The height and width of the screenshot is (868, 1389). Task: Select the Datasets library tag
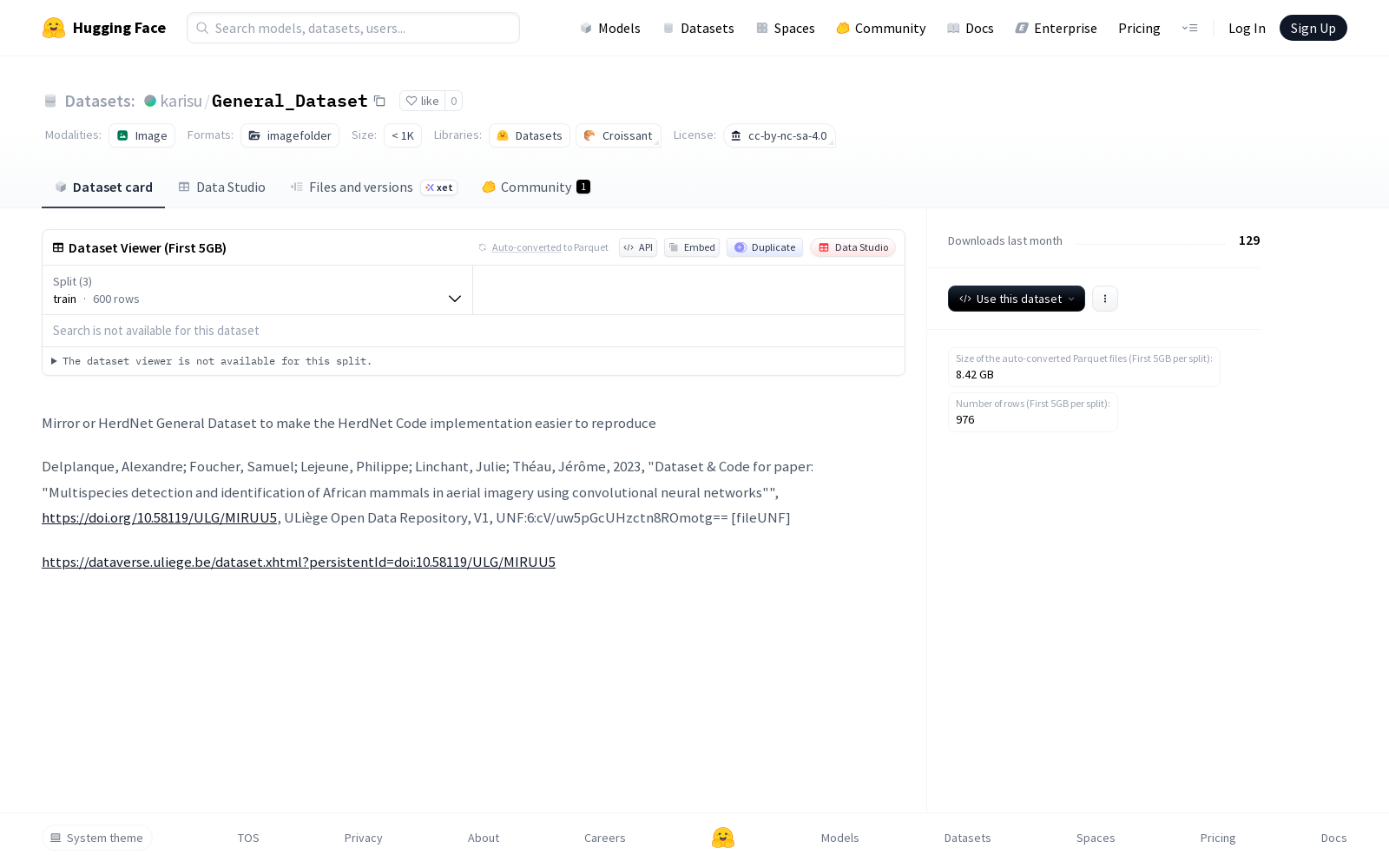[530, 135]
